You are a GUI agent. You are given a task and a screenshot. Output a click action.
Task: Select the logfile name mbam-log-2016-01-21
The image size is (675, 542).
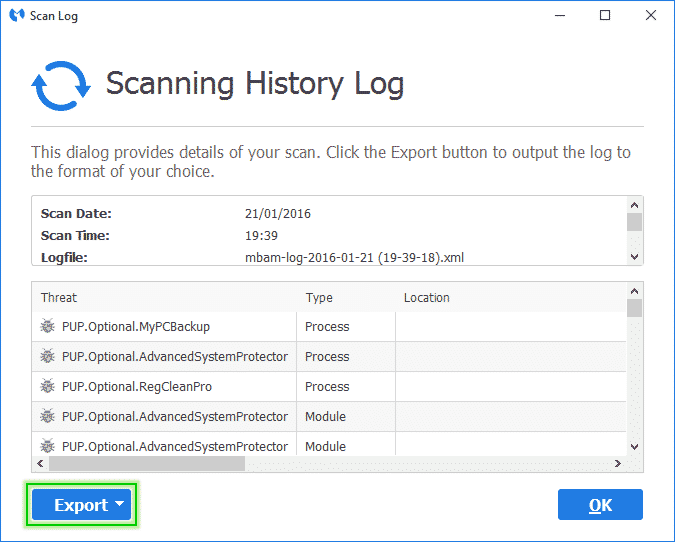[x=354, y=258]
